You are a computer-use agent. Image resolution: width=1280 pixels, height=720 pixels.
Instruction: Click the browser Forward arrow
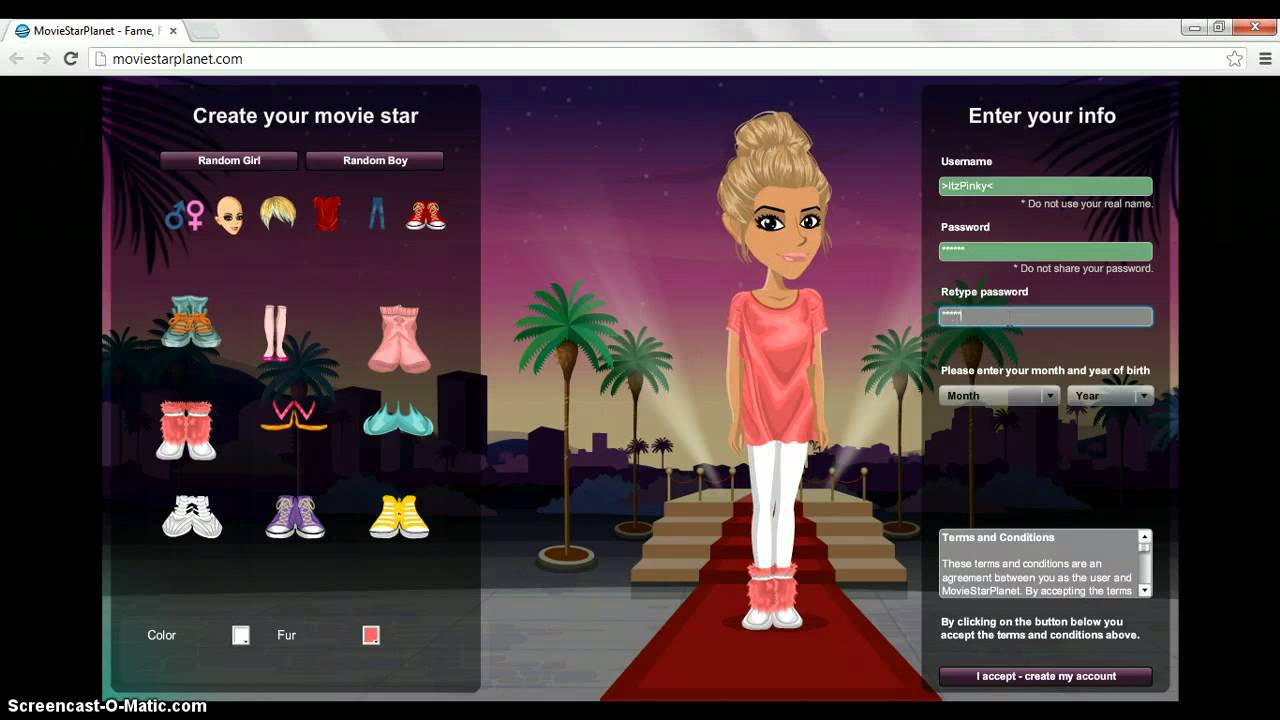[x=44, y=59]
